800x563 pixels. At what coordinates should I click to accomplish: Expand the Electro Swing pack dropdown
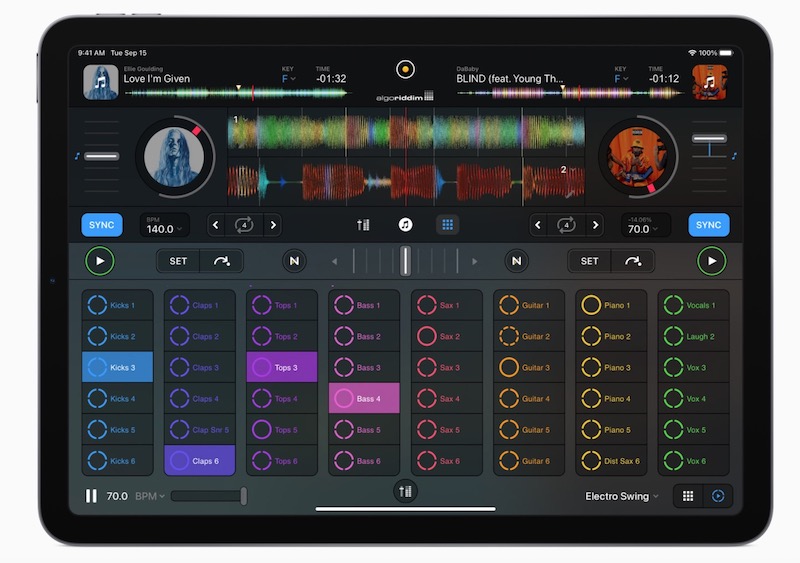[622, 496]
